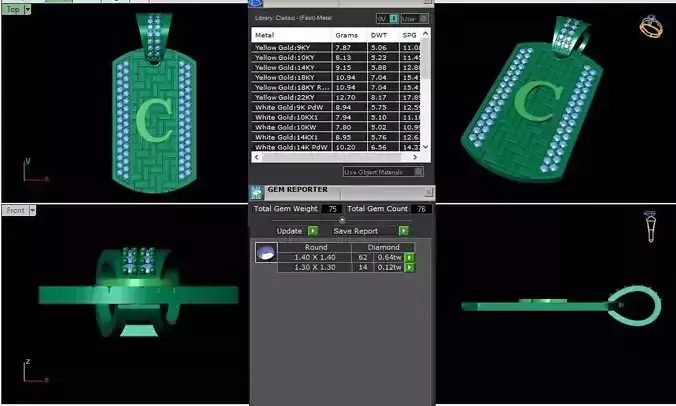Screen dimensions: 676x406
Task: Select the Yellow Gold:18KY row
Action: point(336,77)
